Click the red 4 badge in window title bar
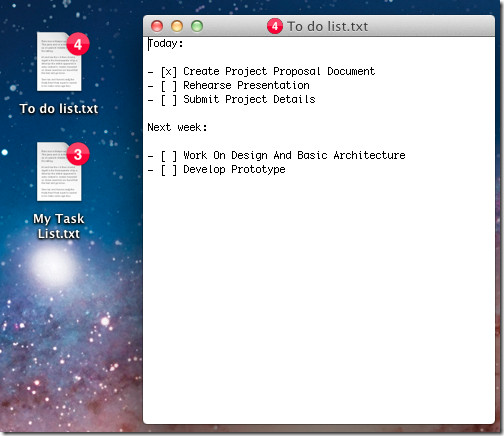The image size is (504, 436). click(x=275, y=26)
